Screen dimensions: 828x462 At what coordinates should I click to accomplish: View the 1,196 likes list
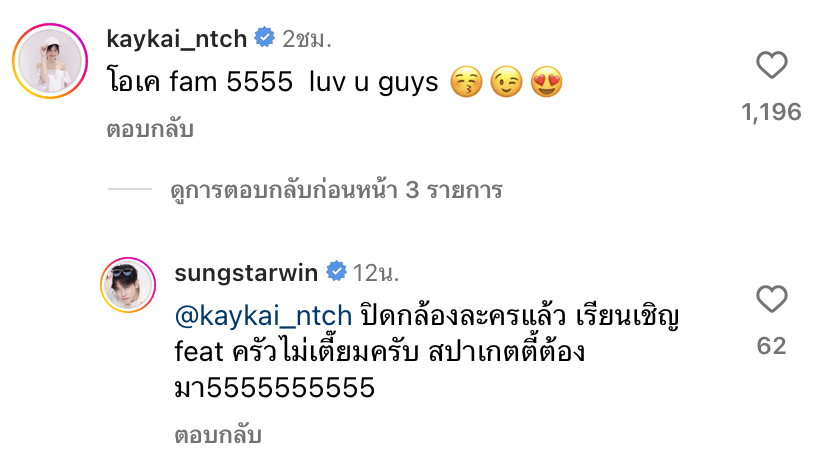coord(771,112)
